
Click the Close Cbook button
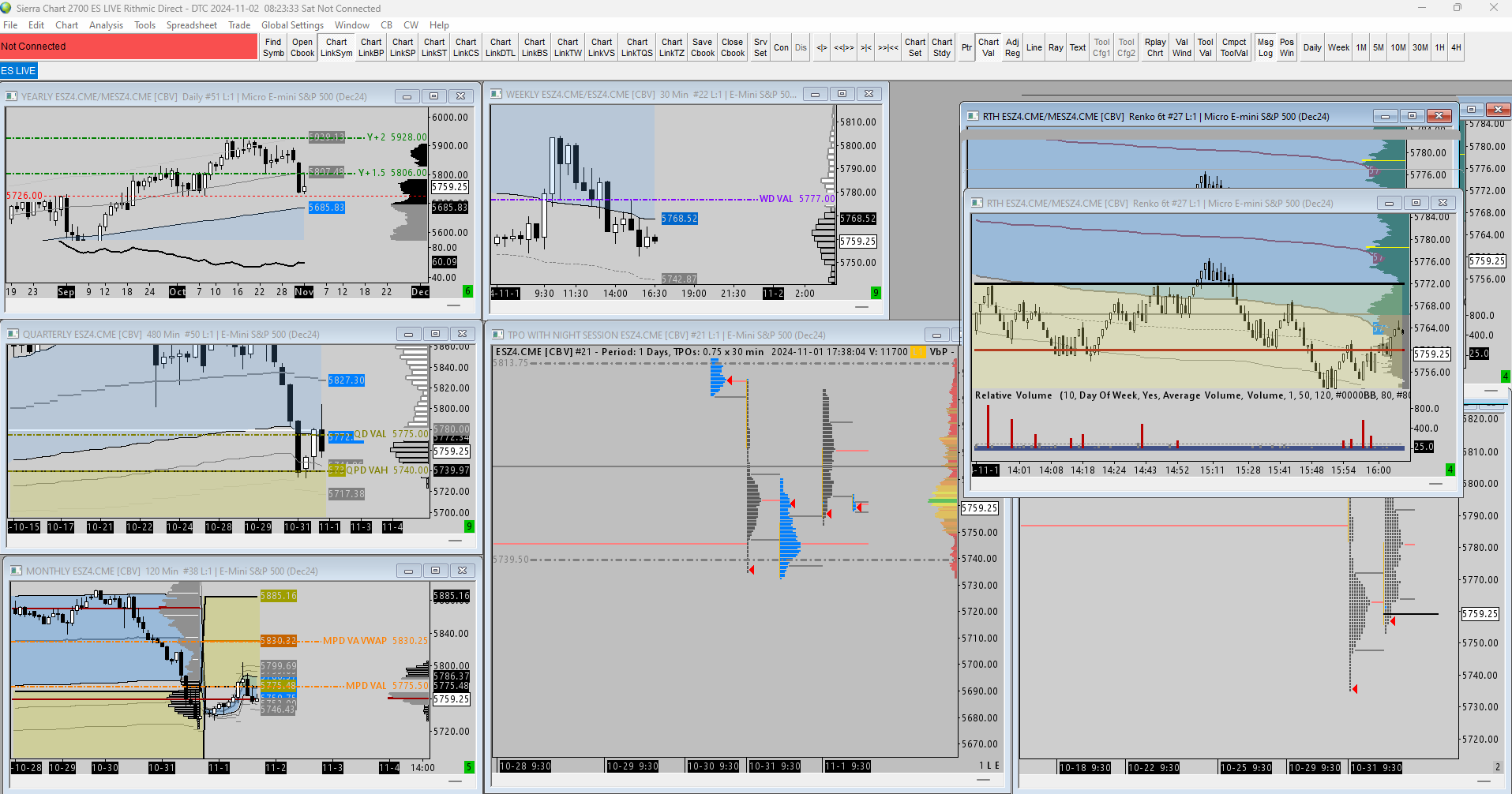tap(733, 47)
